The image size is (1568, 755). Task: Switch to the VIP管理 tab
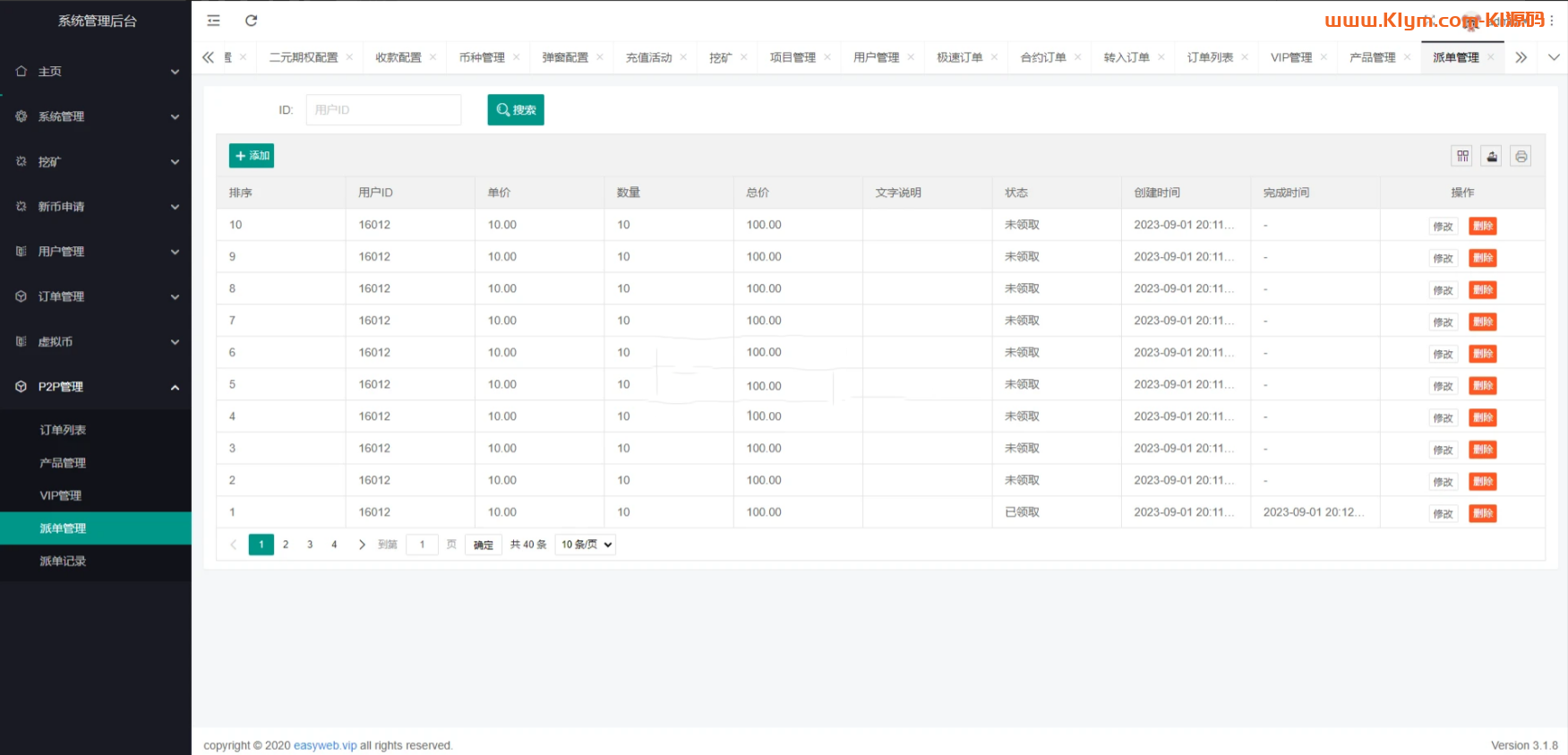[x=1290, y=57]
